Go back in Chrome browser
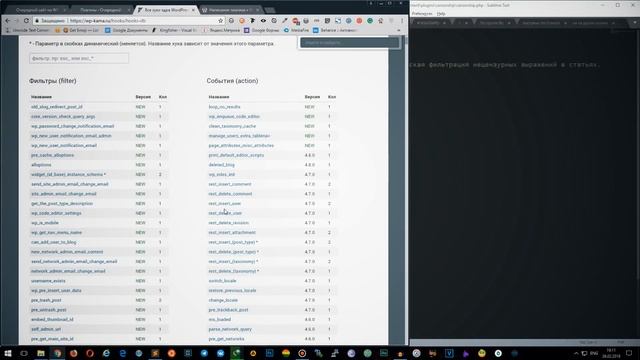Viewport: 640px width, 360px height. click(x=8, y=20)
